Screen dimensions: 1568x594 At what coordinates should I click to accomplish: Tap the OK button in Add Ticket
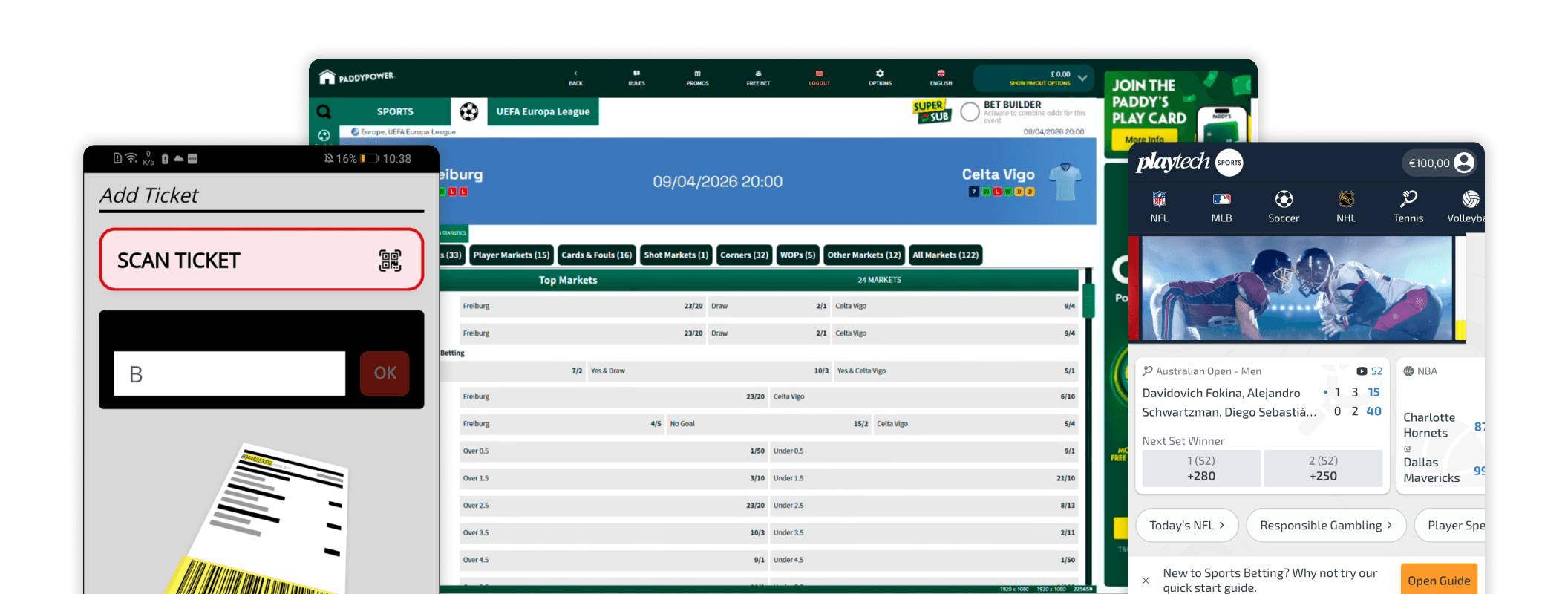pos(385,373)
